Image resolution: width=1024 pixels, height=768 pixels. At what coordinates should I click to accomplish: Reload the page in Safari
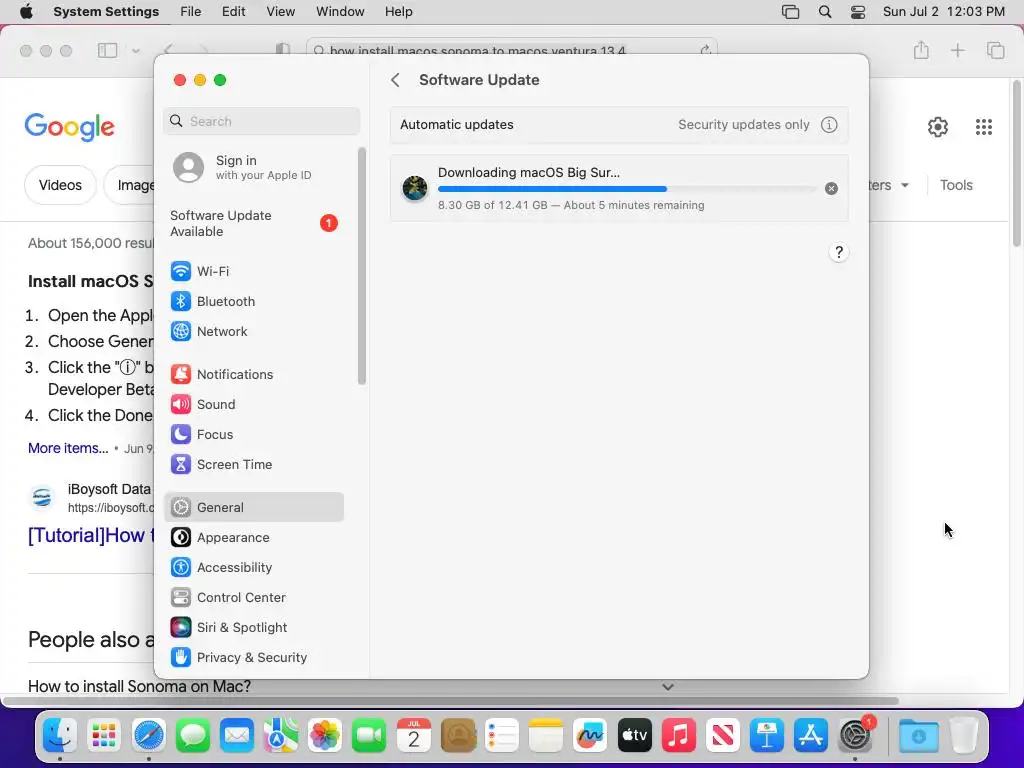click(x=705, y=50)
